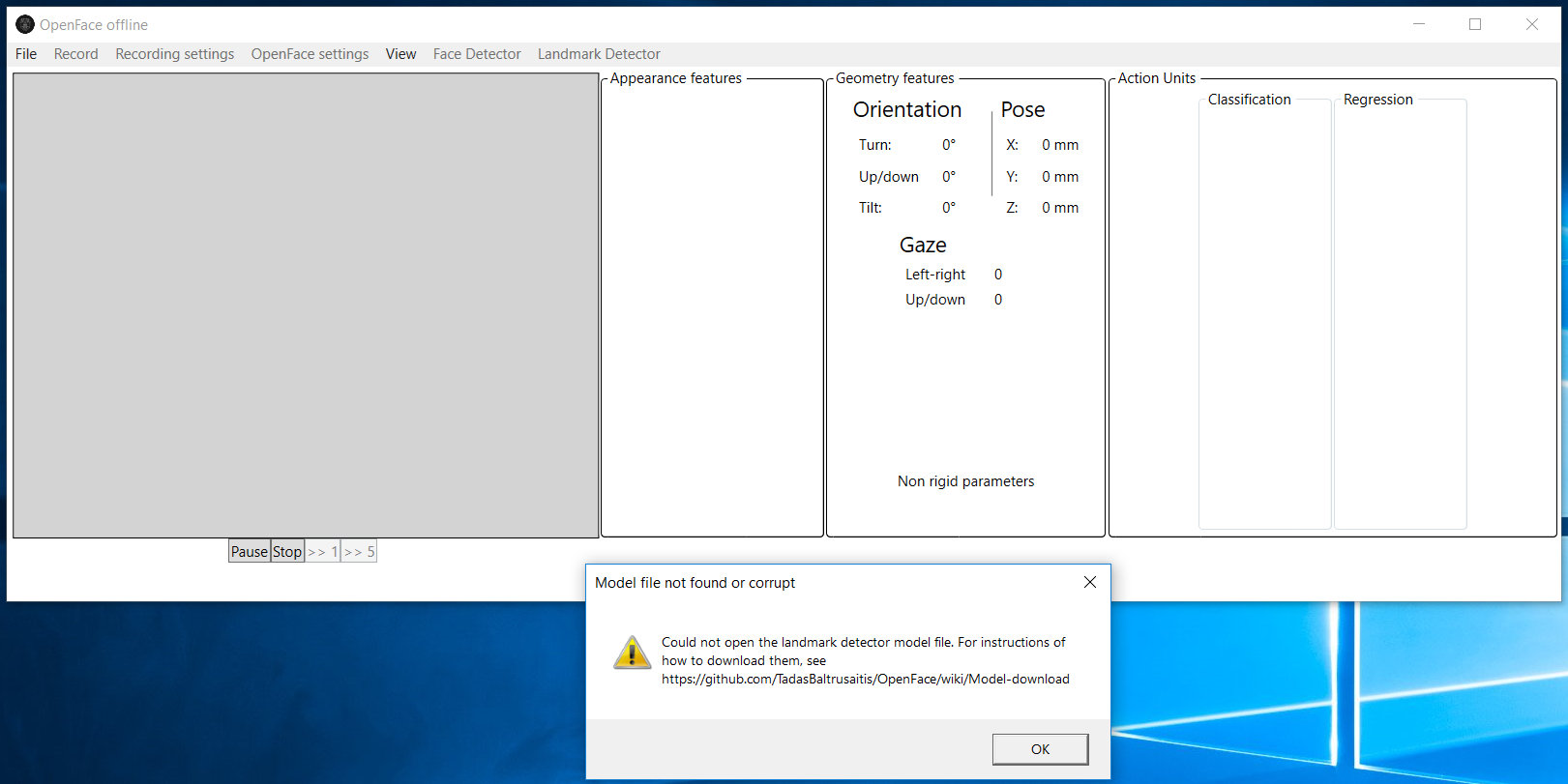Screen dimensions: 1568x784
Task: Click the 'Pose' heading
Action: [x=1022, y=110]
